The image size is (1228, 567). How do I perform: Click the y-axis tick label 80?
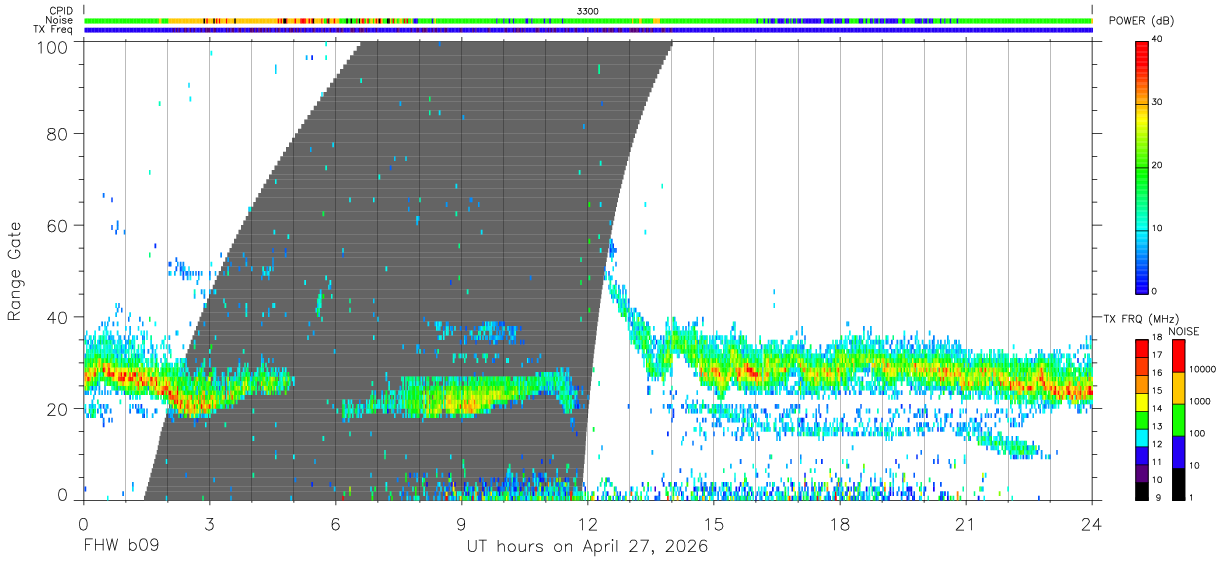coord(57,134)
